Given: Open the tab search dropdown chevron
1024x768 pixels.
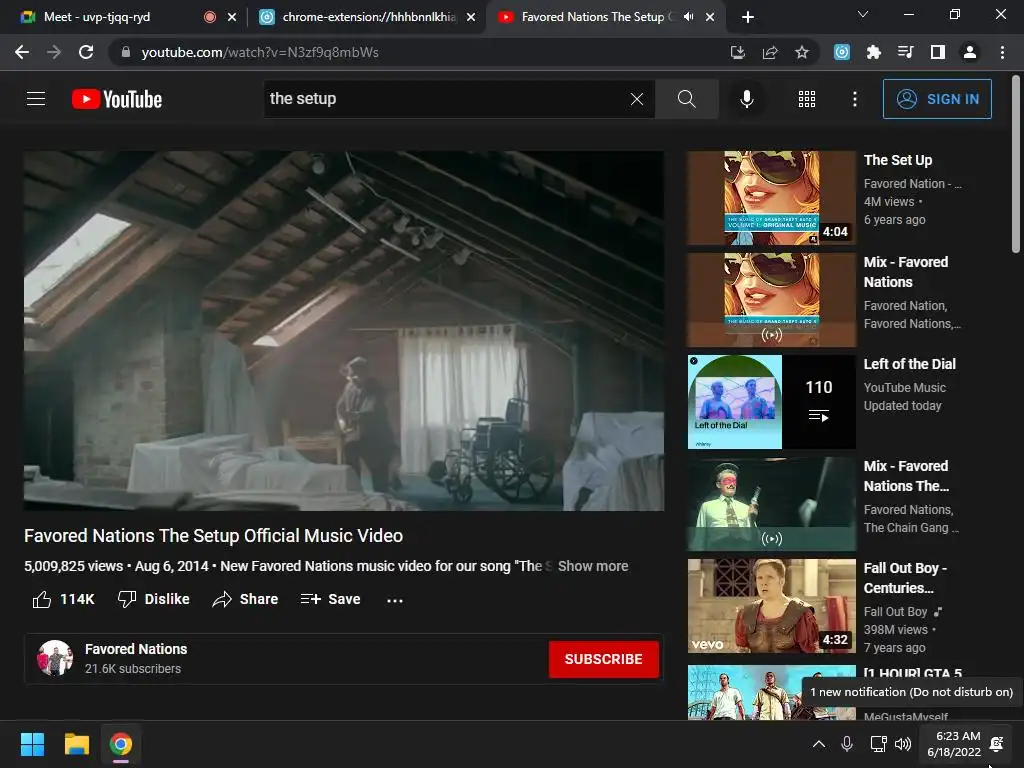Looking at the screenshot, I should click(862, 14).
